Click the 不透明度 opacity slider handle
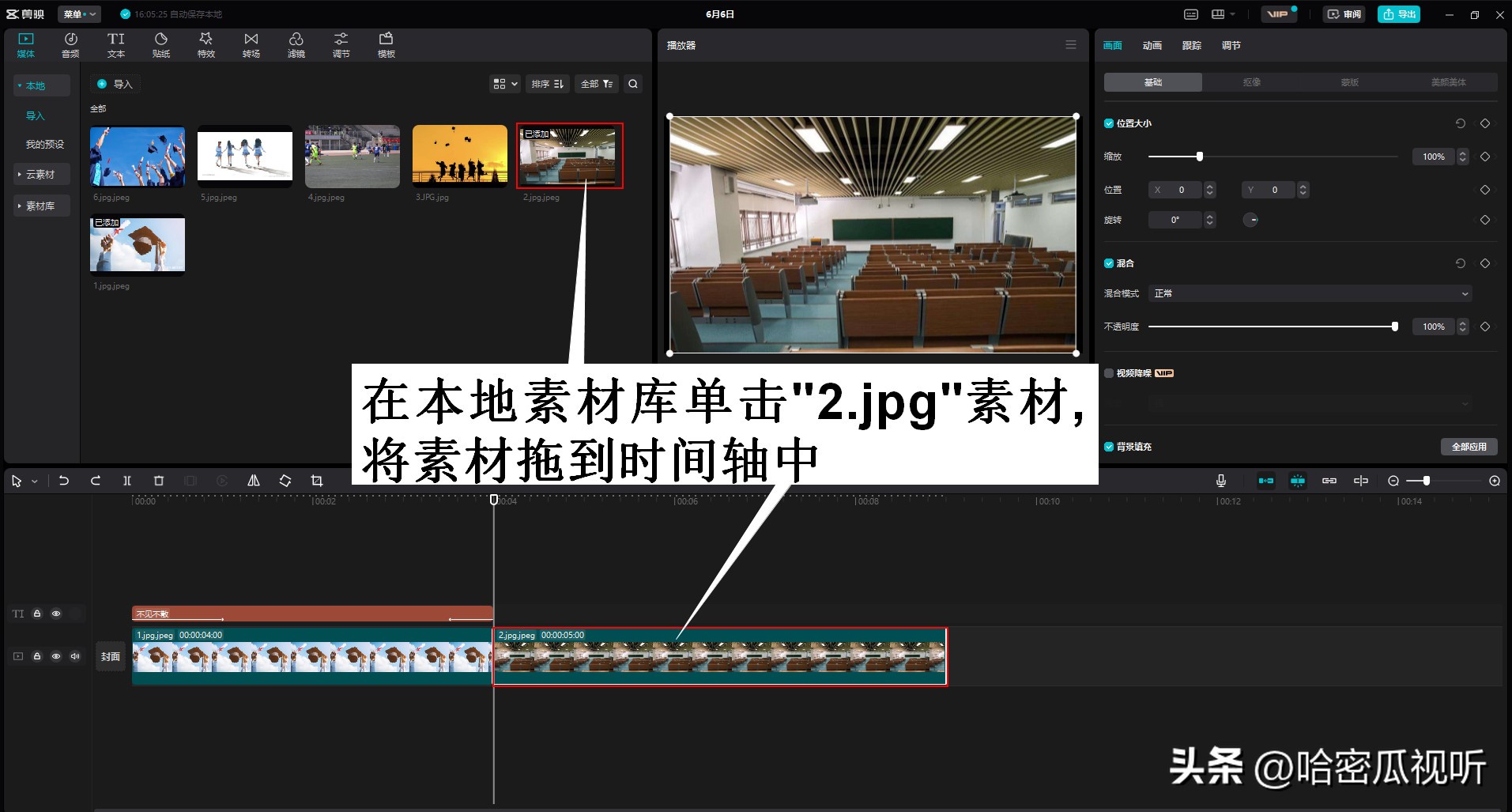This screenshot has width=1512, height=812. (x=1394, y=326)
